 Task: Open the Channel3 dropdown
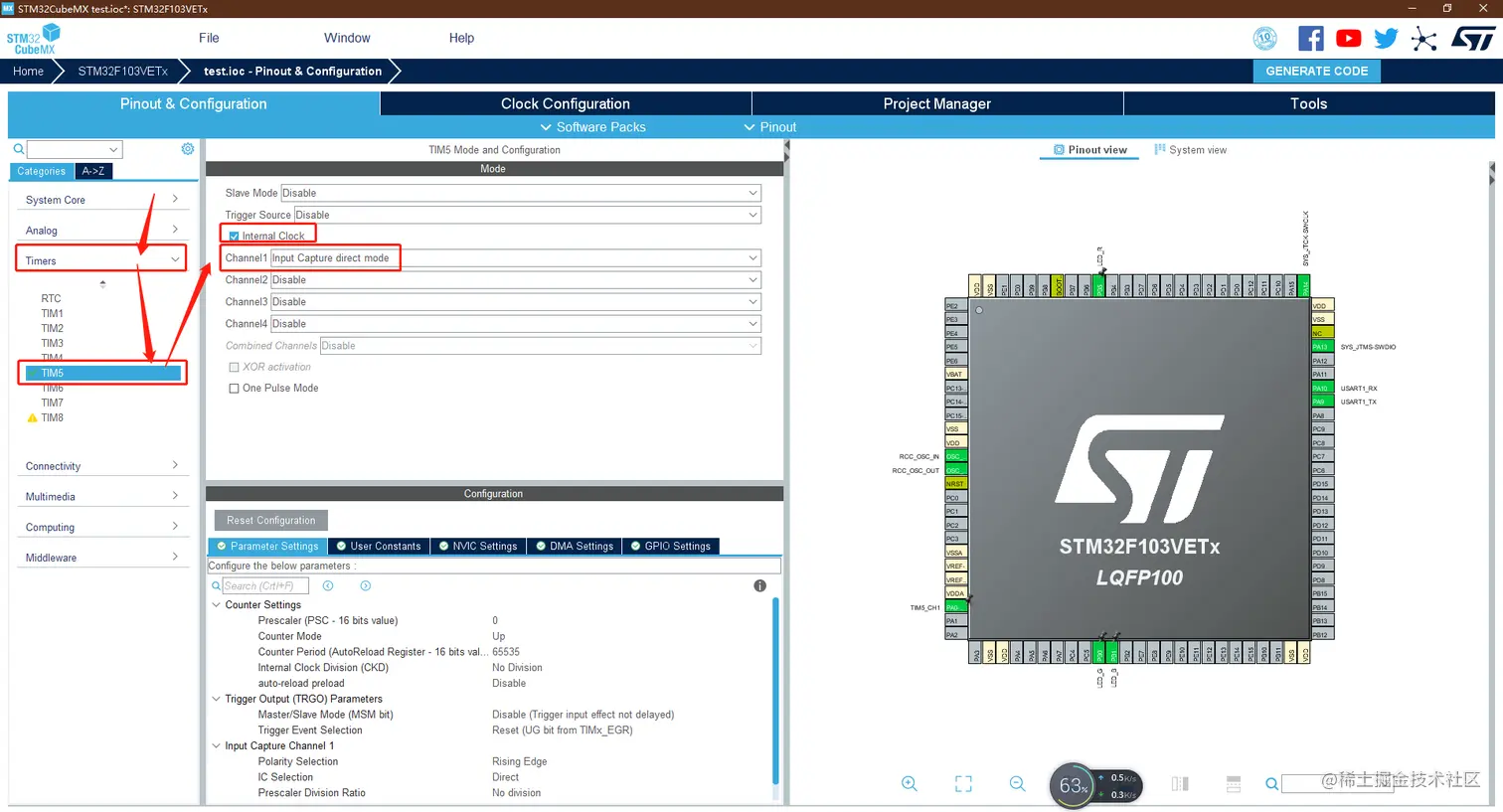516,302
